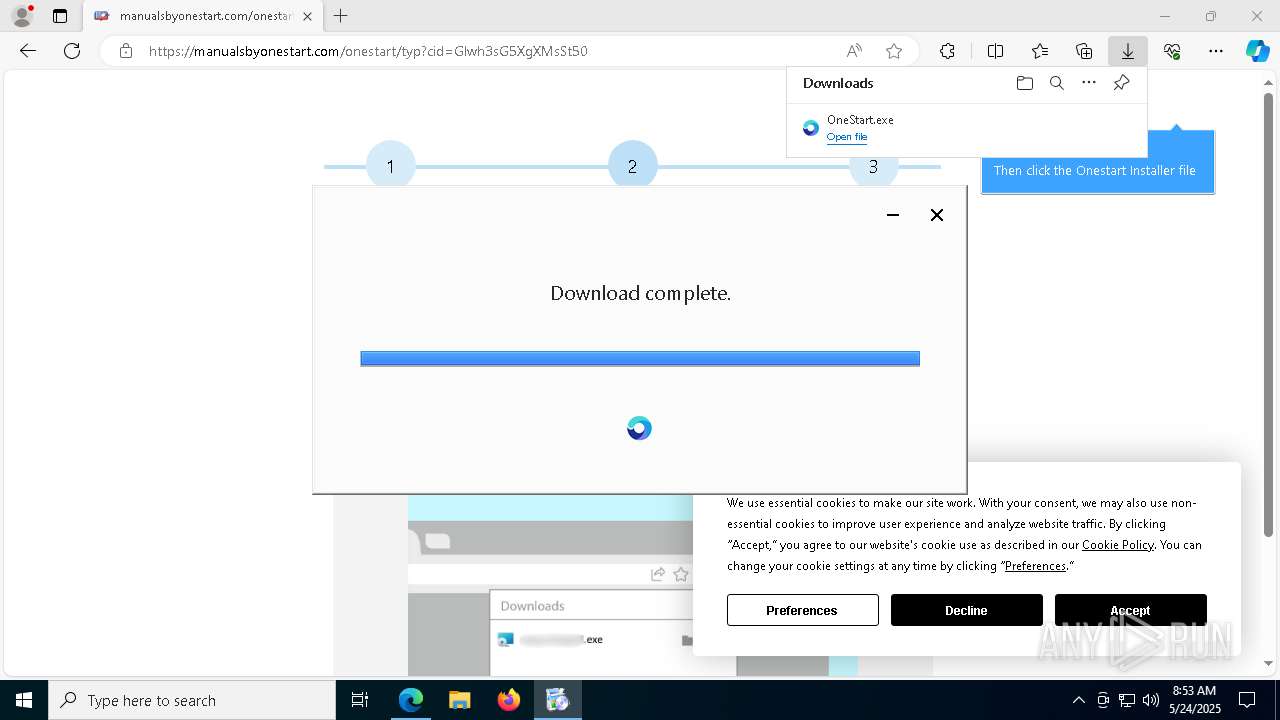Click the OneStart.exe file name

(x=860, y=120)
